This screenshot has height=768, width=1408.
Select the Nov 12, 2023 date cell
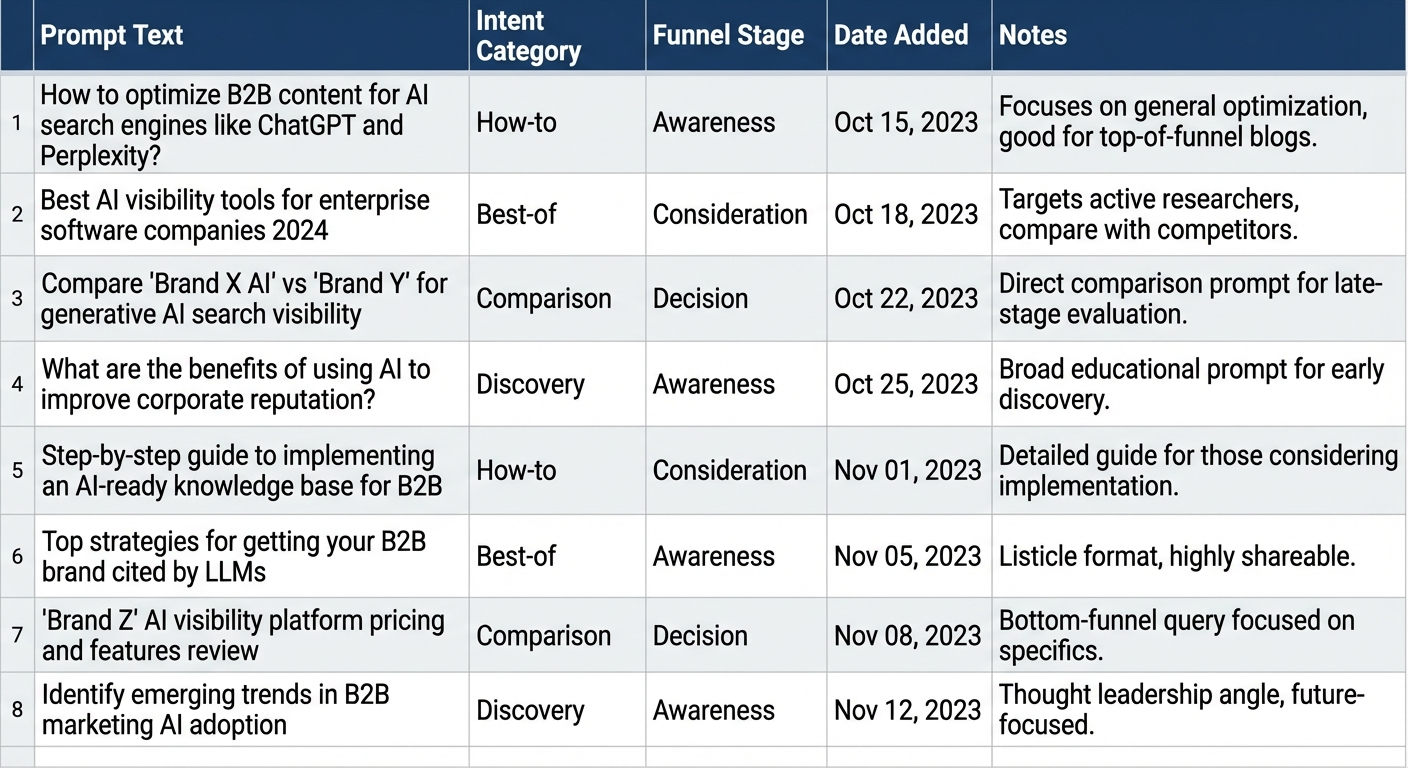click(907, 710)
